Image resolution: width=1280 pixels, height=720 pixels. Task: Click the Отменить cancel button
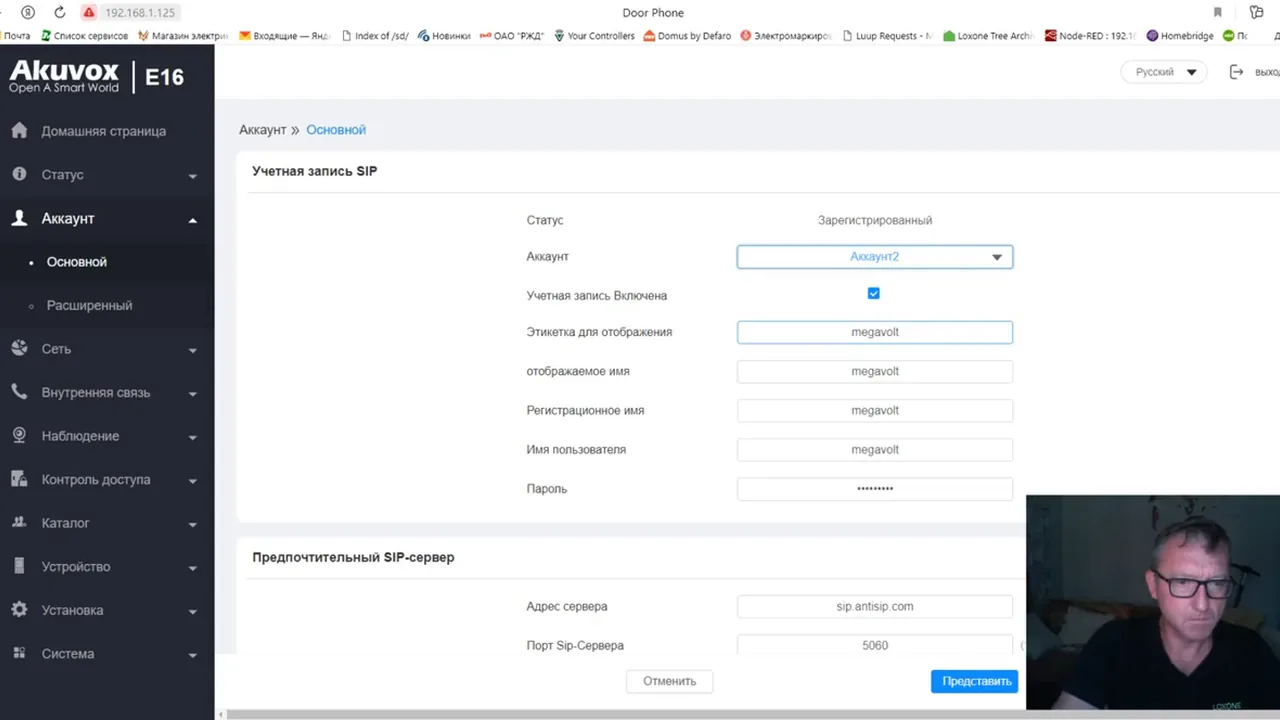tap(669, 681)
